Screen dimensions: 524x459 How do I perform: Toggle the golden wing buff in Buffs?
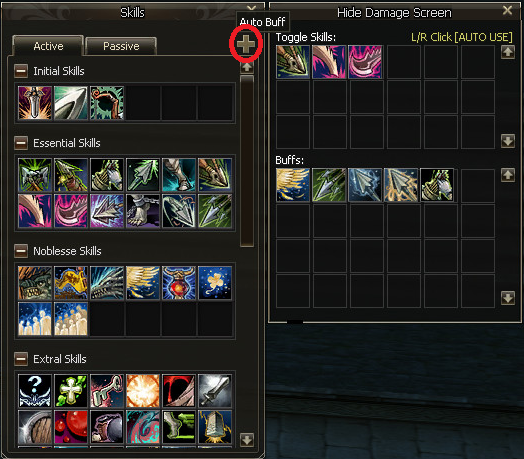[x=293, y=185]
